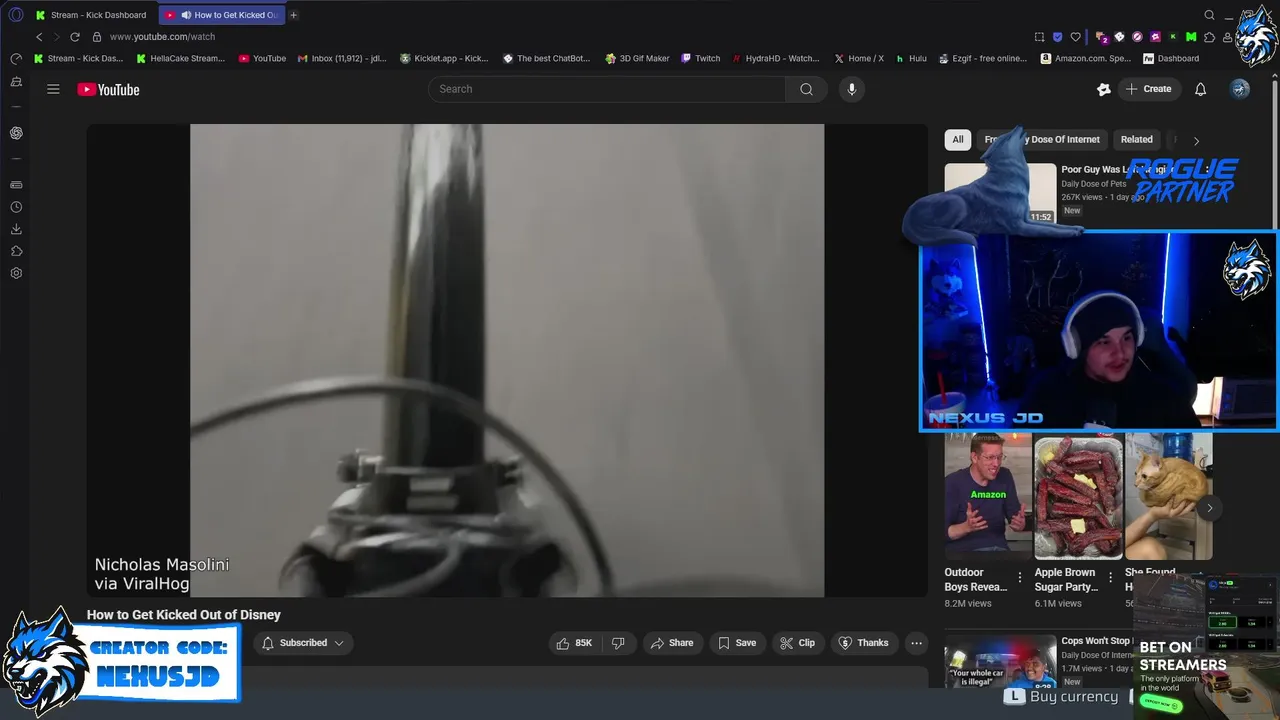This screenshot has height=720, width=1280.
Task: Open more actions for the video
Action: tap(916, 643)
